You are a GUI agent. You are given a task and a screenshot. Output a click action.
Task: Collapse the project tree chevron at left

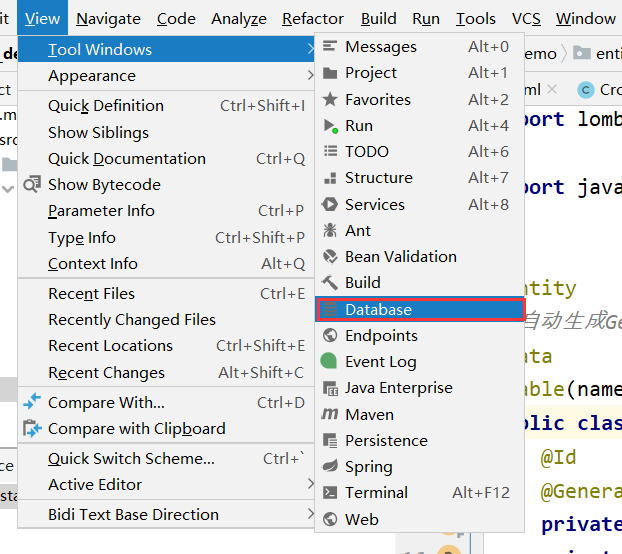[8, 189]
